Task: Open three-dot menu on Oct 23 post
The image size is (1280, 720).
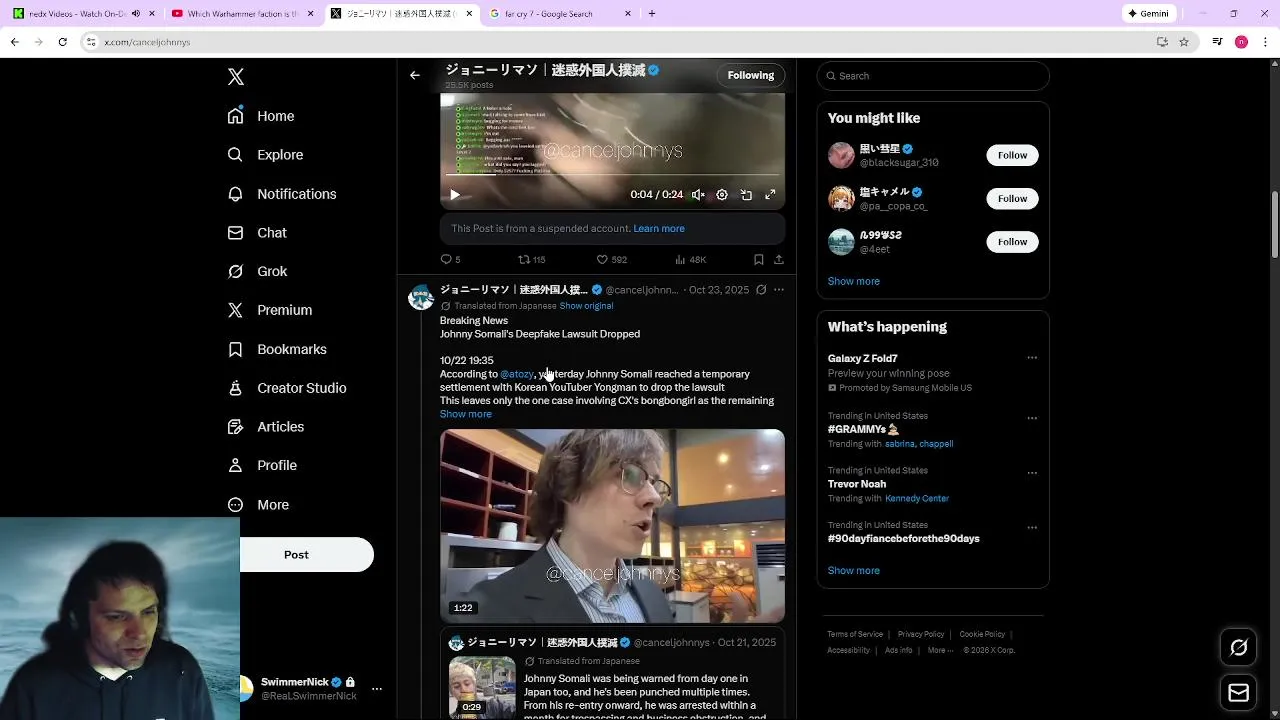Action: (779, 290)
